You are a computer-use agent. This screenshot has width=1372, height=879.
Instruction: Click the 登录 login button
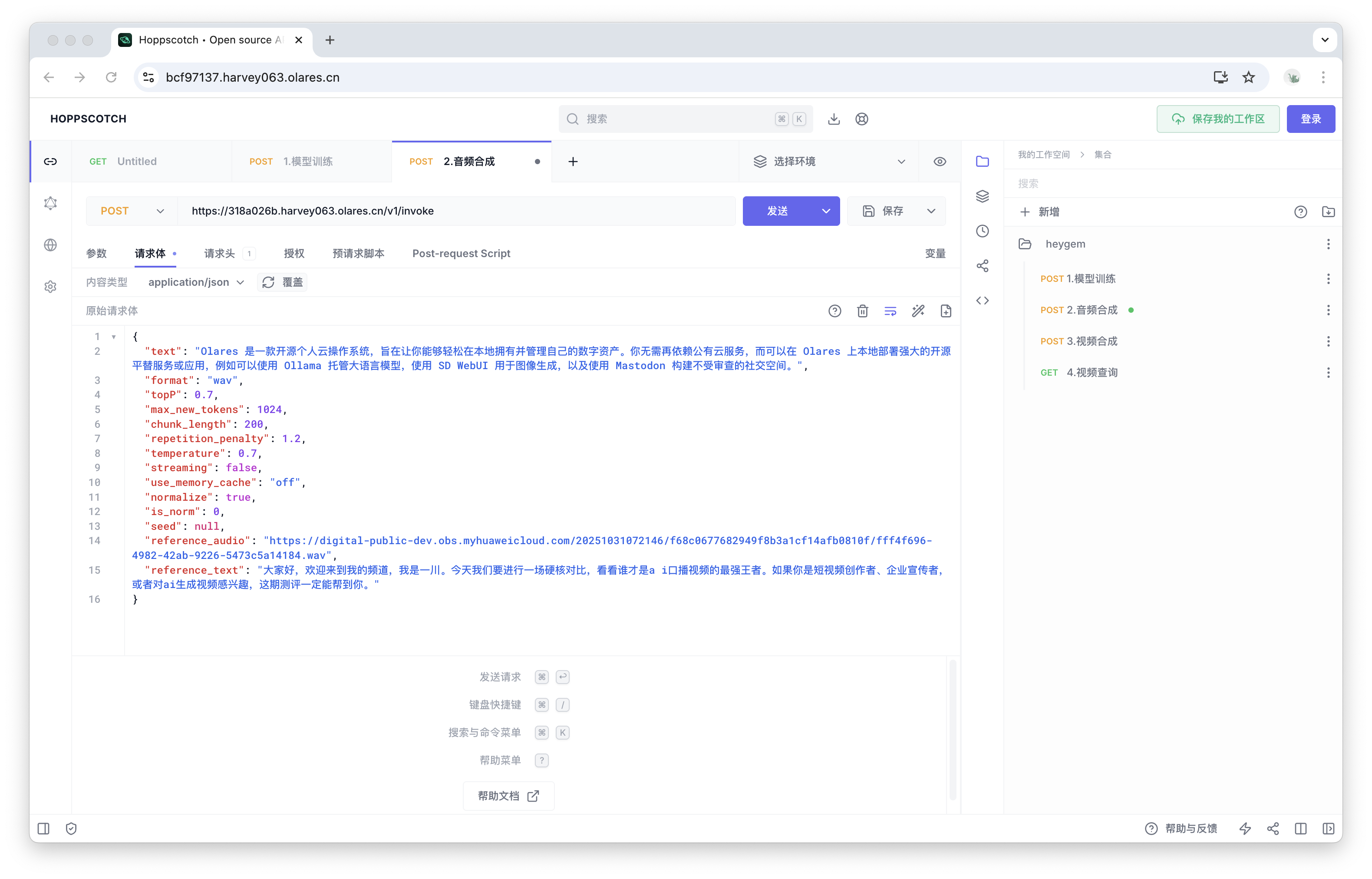click(1310, 119)
